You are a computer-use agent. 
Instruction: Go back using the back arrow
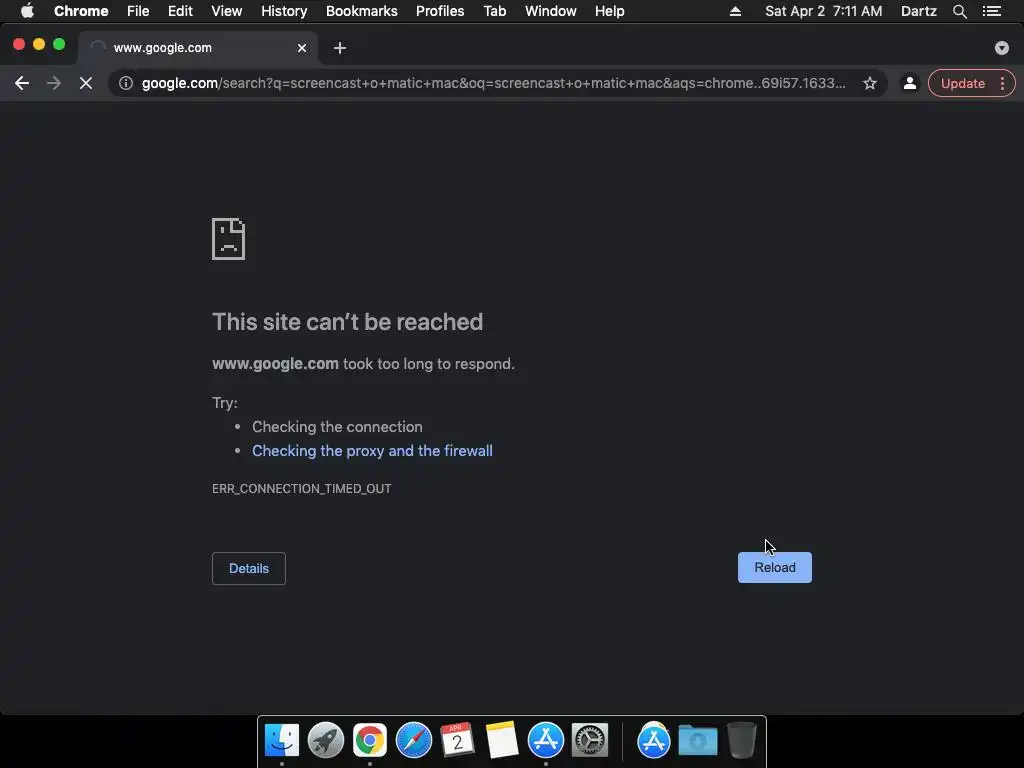click(22, 83)
